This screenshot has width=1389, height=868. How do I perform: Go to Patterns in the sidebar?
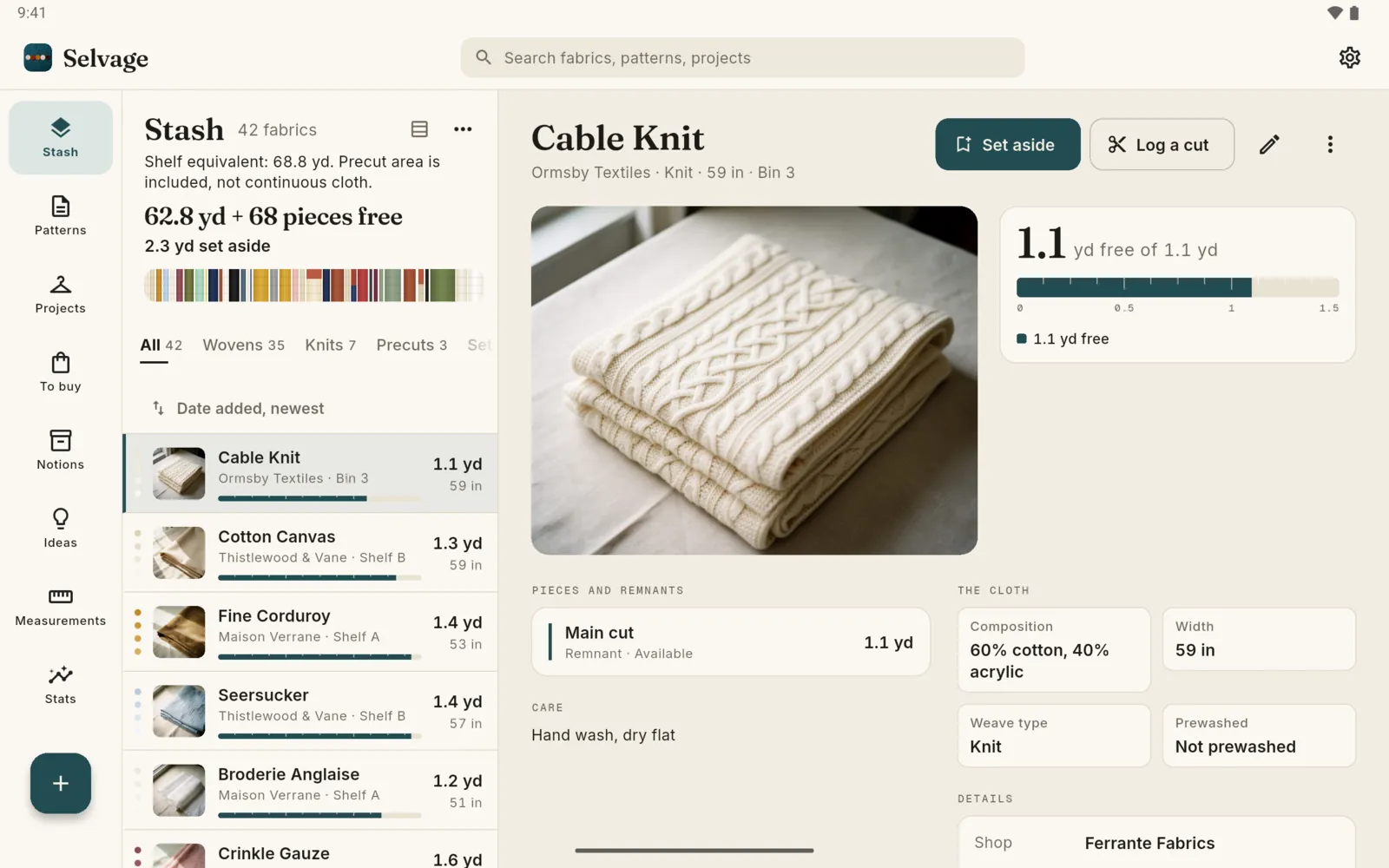[x=60, y=216]
